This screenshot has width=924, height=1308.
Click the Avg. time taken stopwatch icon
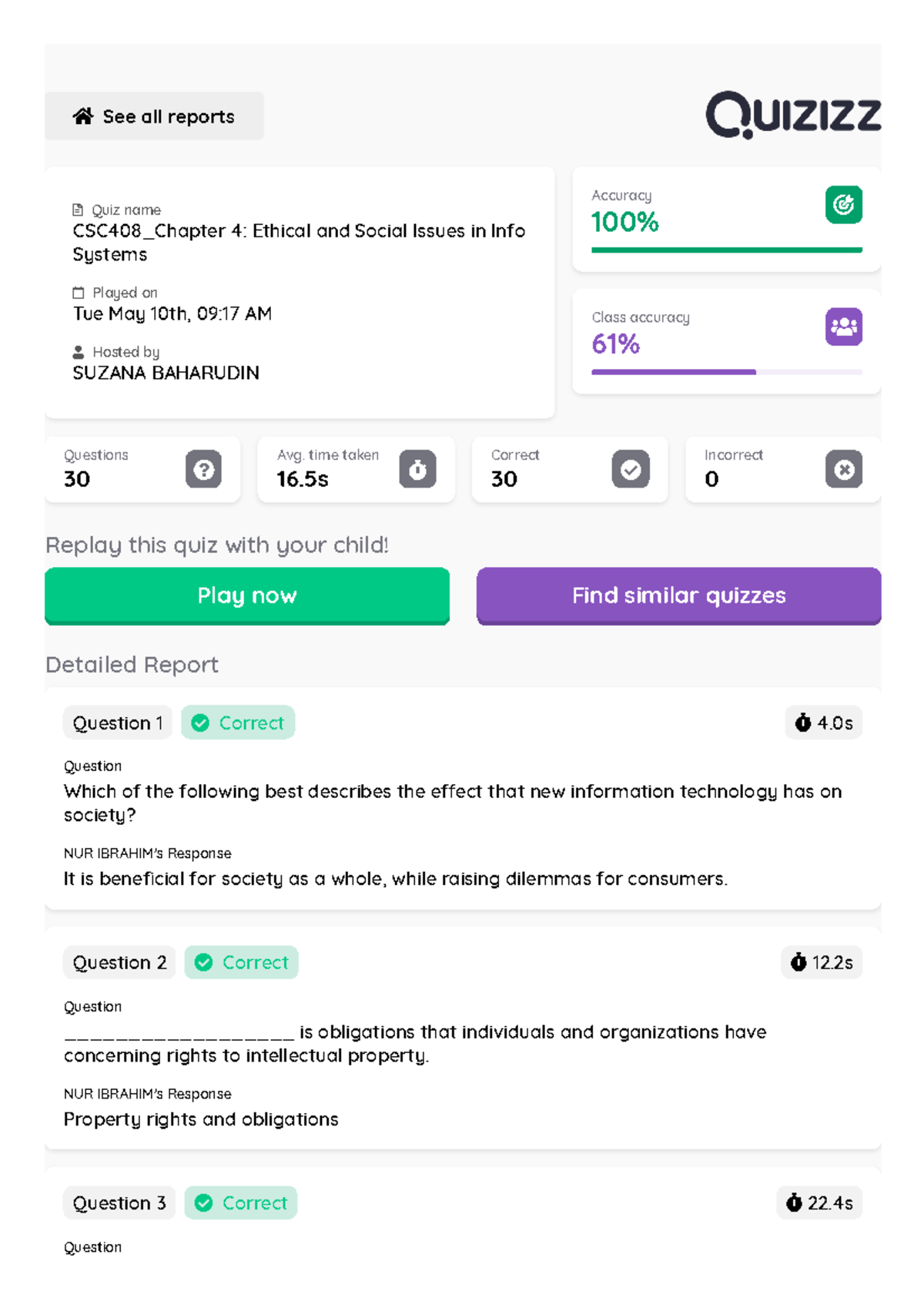click(x=416, y=470)
